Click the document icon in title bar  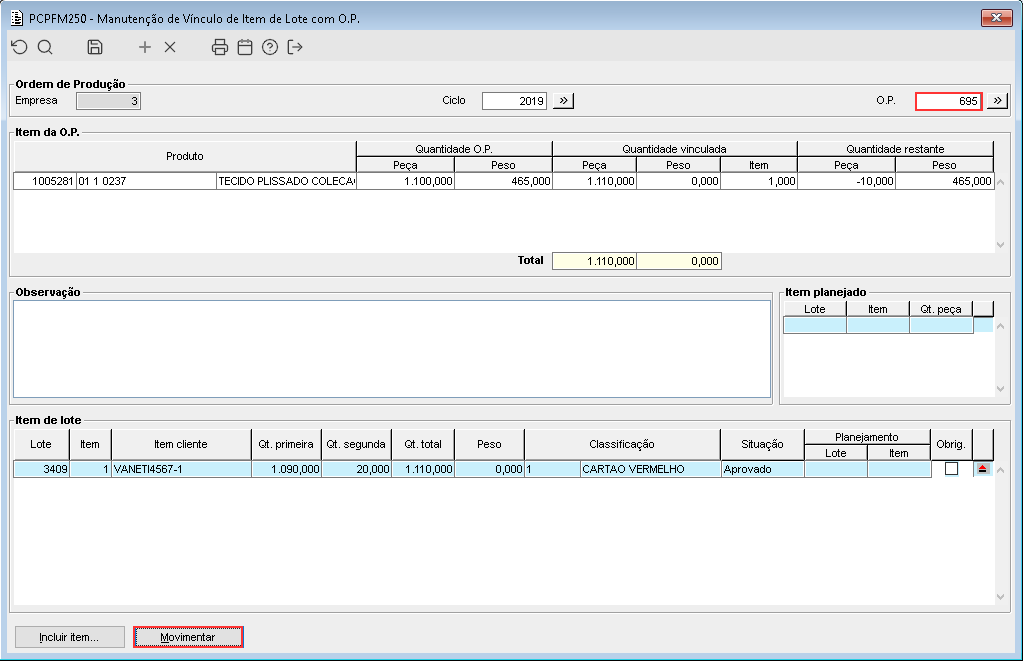(17, 18)
